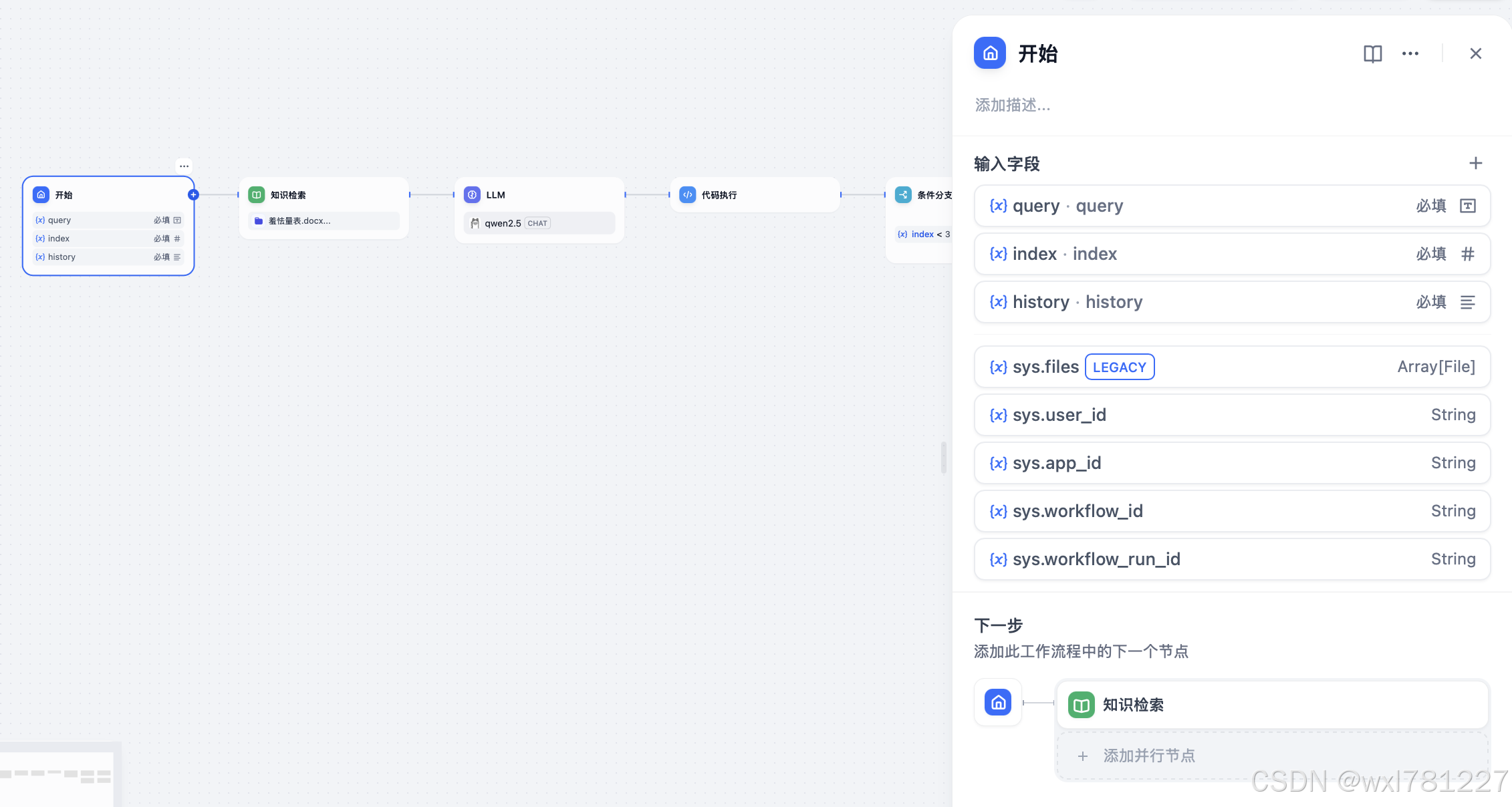Click the blue home icon in panel header
Image resolution: width=1512 pixels, height=807 pixels.
click(x=990, y=53)
